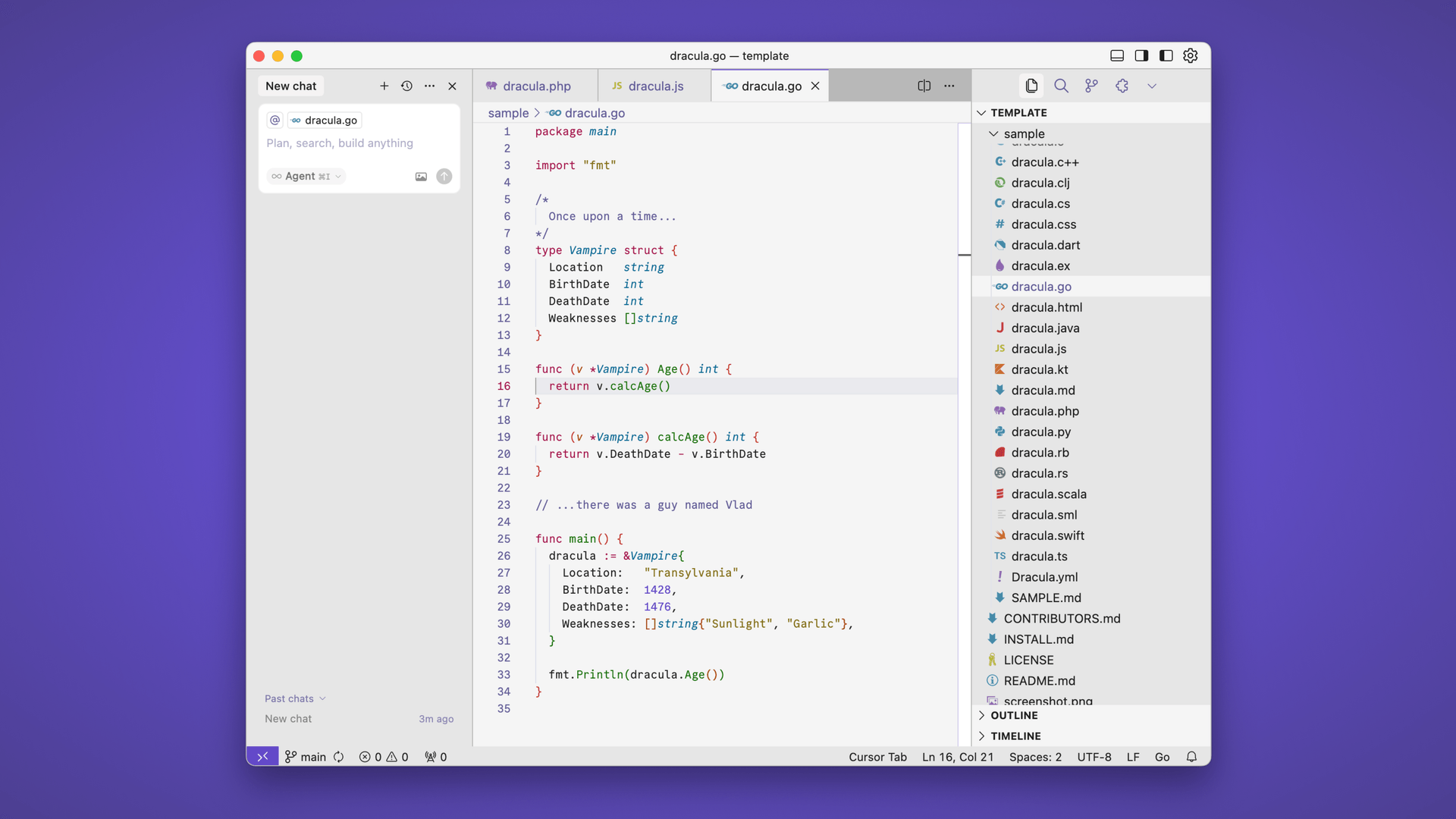Open Source Control view
This screenshot has width=1456, height=819.
click(x=1091, y=86)
